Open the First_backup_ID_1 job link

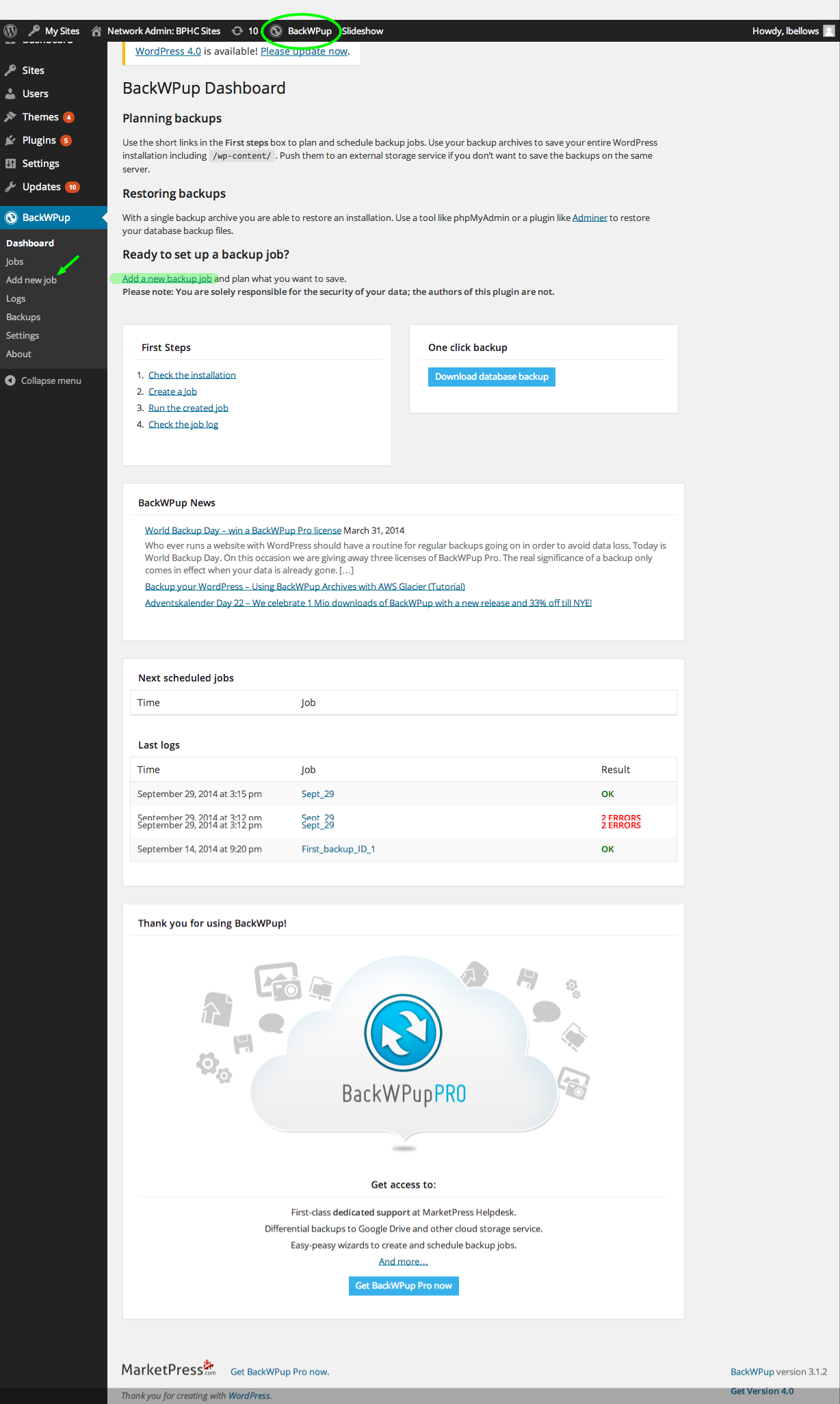[338, 849]
